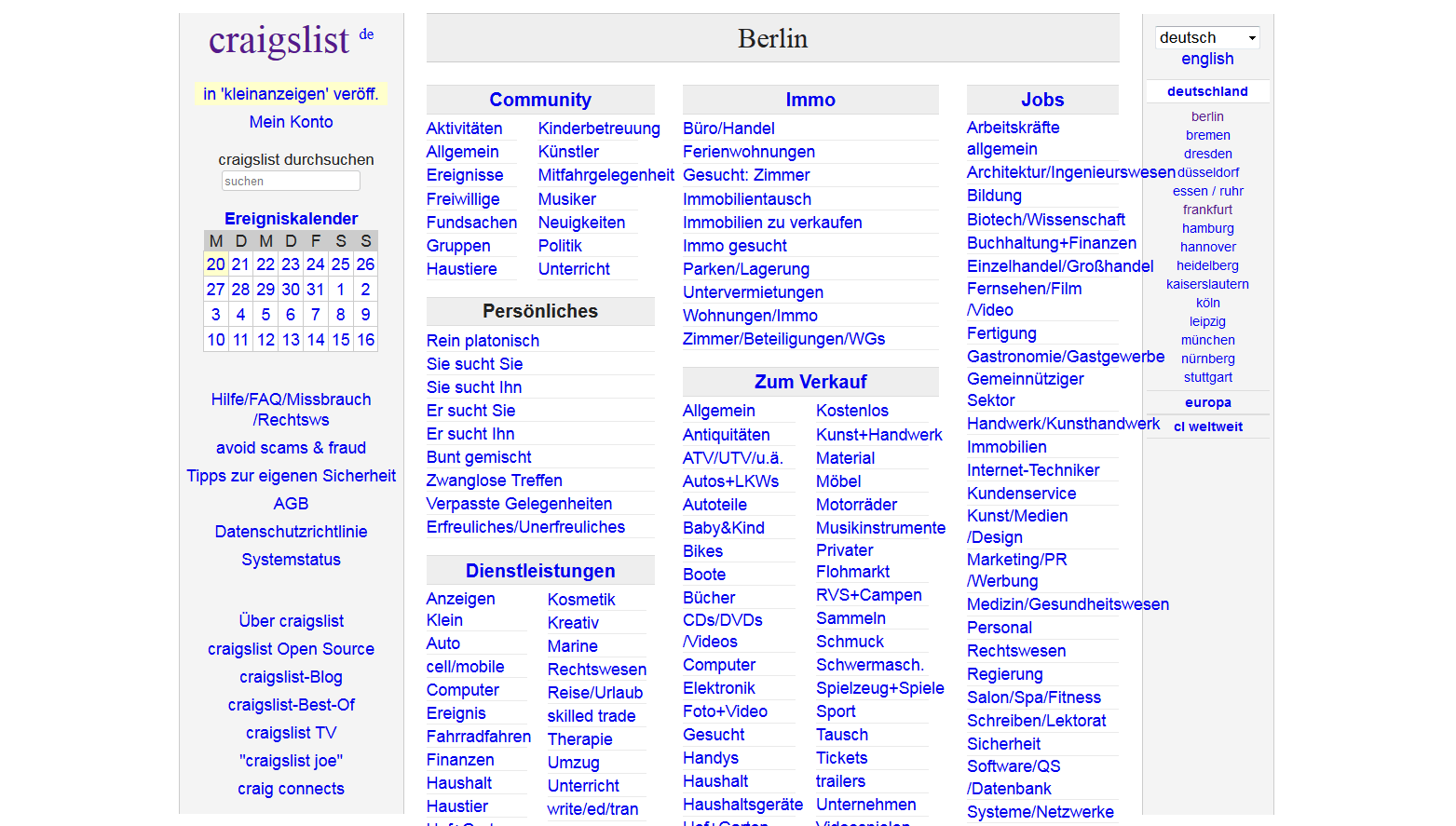
Task: Open the Kosmetik services link
Action: 581,600
